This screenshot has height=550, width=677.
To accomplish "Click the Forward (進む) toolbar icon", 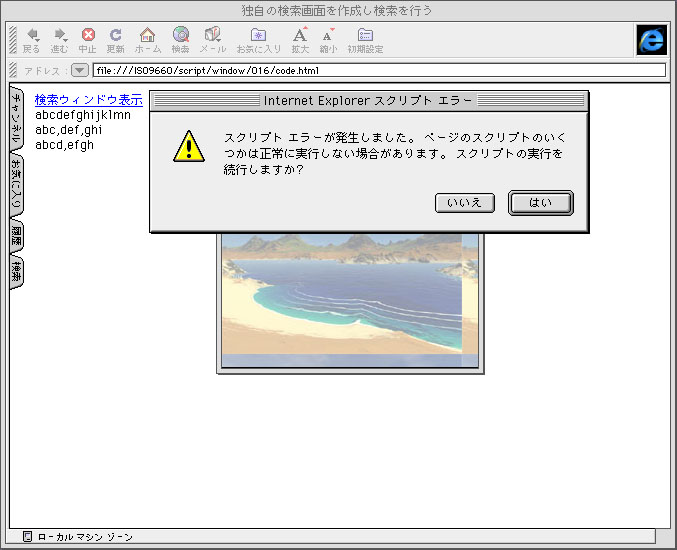I will pos(59,41).
